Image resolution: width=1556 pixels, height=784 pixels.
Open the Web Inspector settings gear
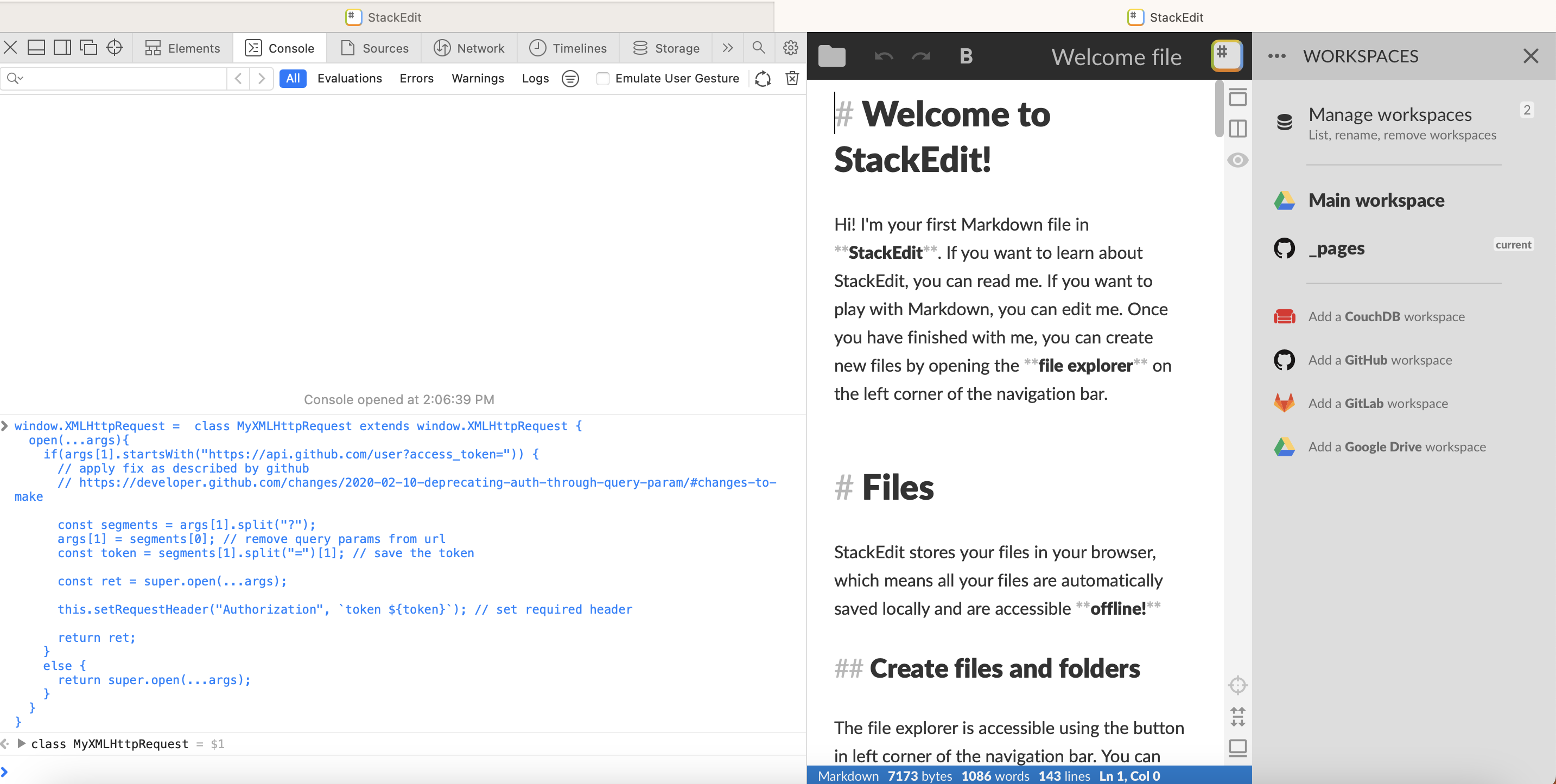(790, 48)
